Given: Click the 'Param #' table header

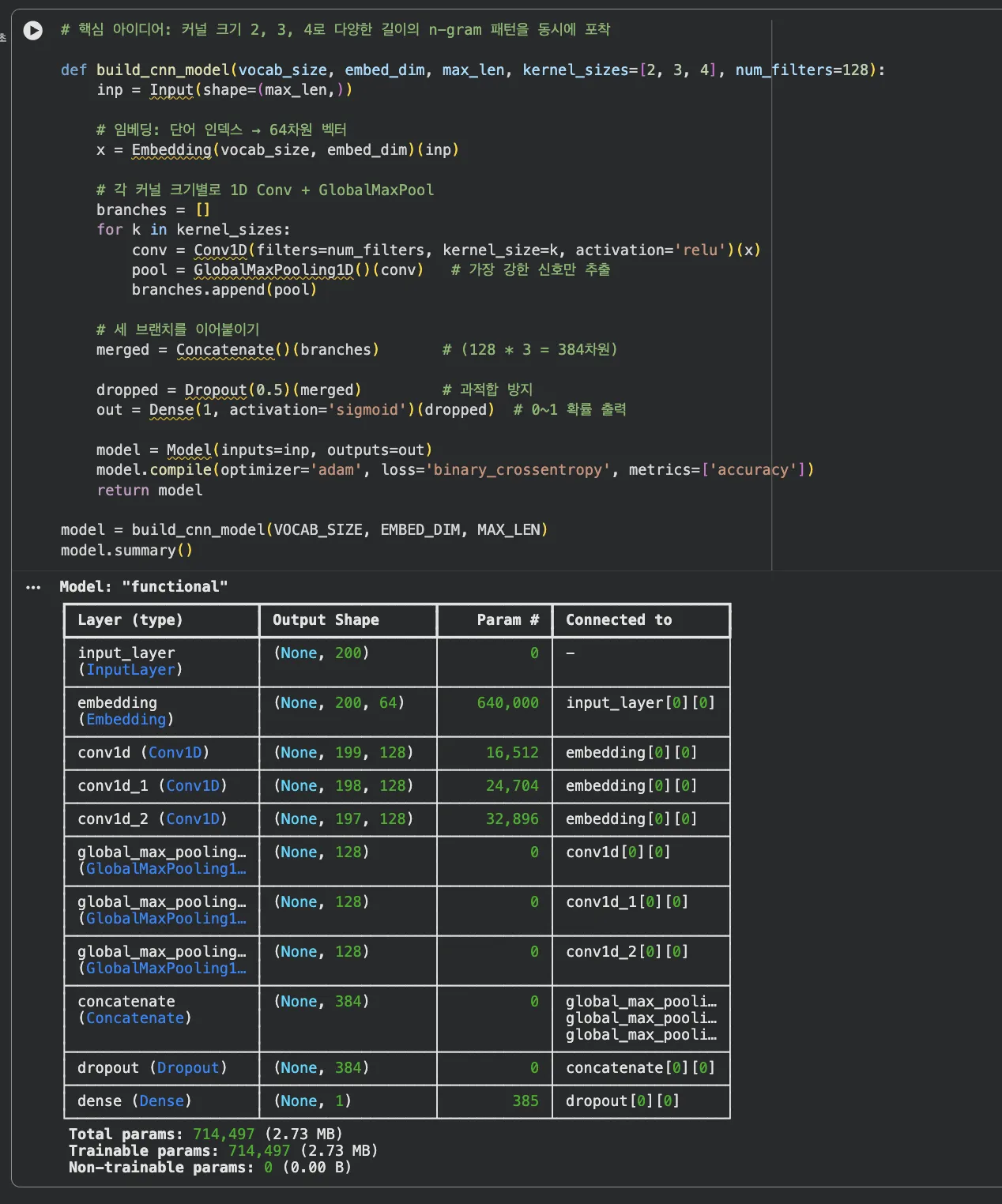Looking at the screenshot, I should (x=508, y=620).
